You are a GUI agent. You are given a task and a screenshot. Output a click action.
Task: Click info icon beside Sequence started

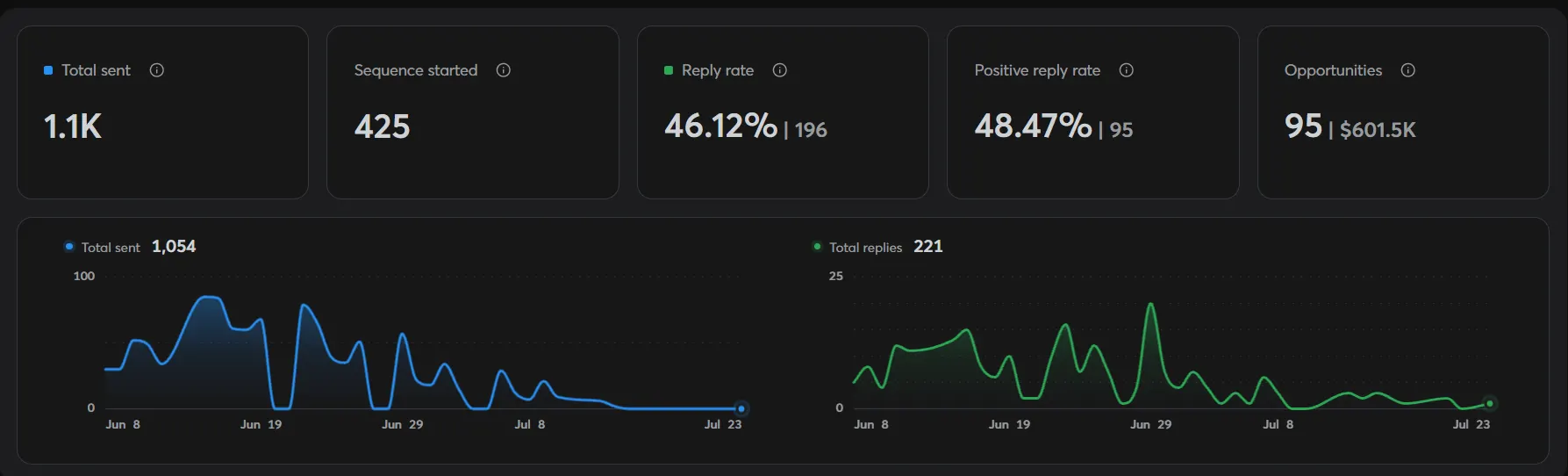coord(504,70)
